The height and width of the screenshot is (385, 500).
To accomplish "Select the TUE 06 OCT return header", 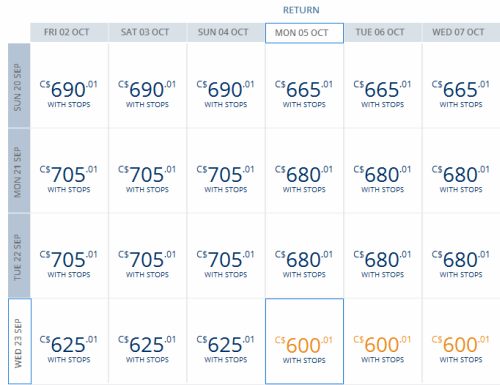I will point(383,32).
